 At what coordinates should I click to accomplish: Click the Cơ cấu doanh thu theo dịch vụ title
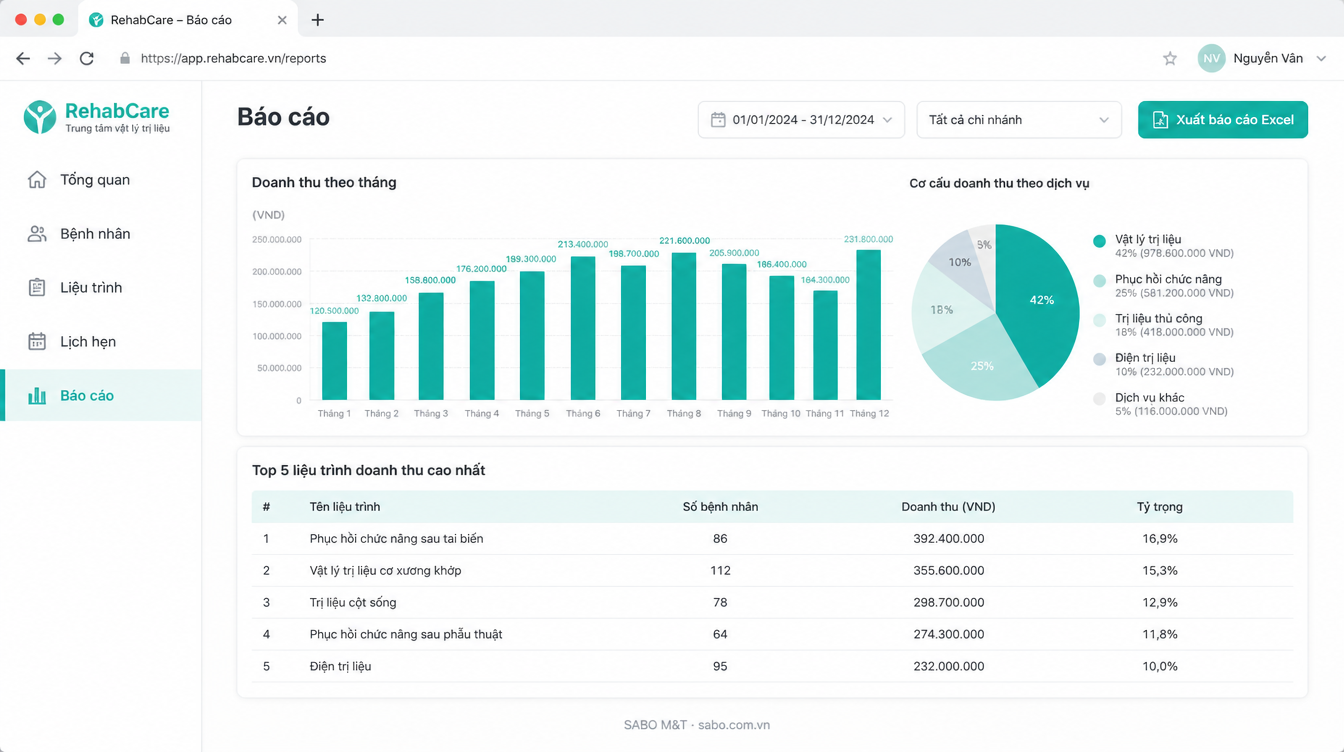pyautogui.click(x=999, y=183)
